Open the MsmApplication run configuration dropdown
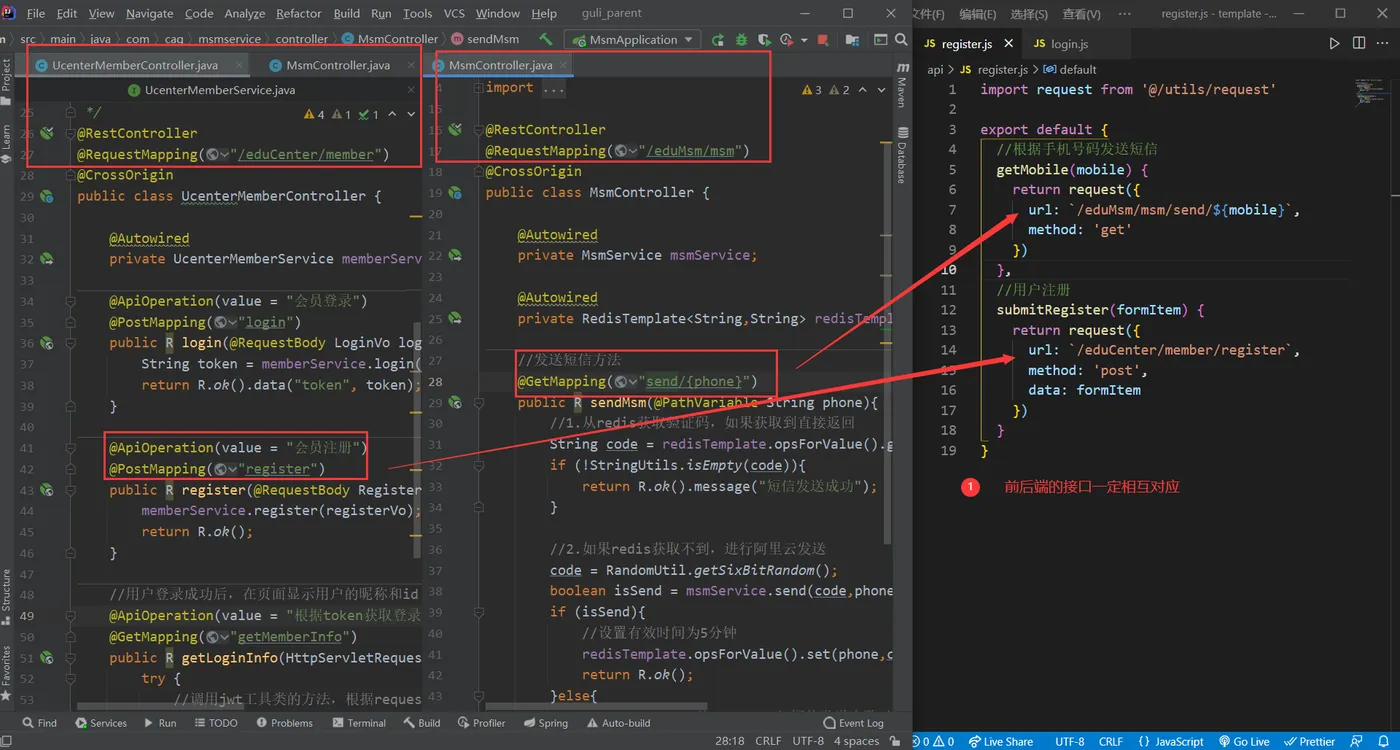The image size is (1400, 750). [x=633, y=40]
